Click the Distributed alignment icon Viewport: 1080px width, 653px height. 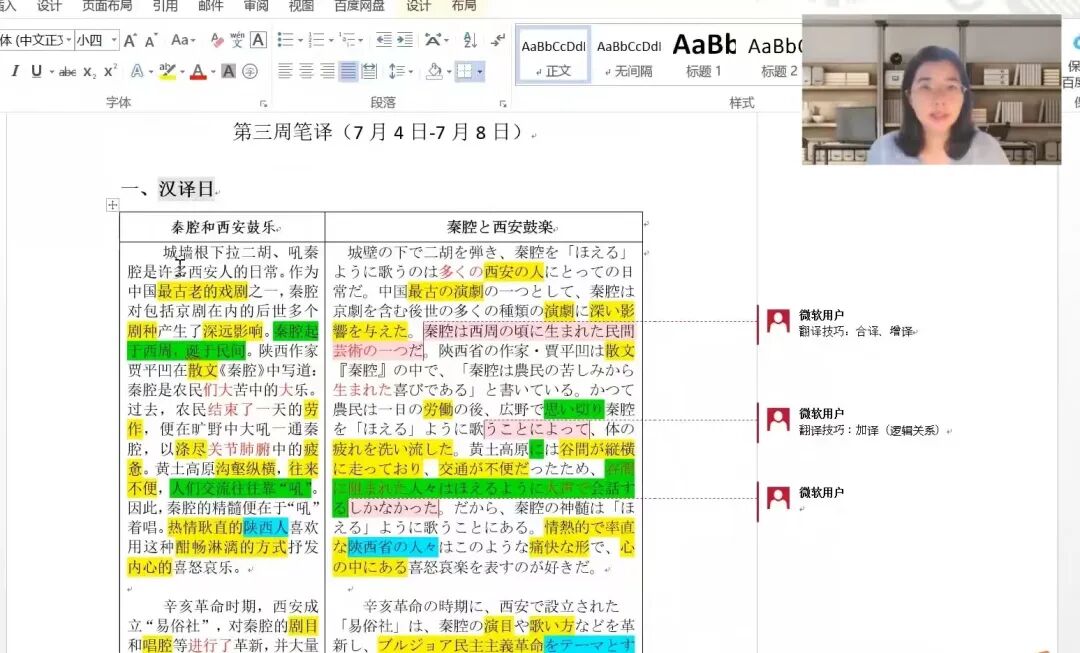[x=370, y=71]
